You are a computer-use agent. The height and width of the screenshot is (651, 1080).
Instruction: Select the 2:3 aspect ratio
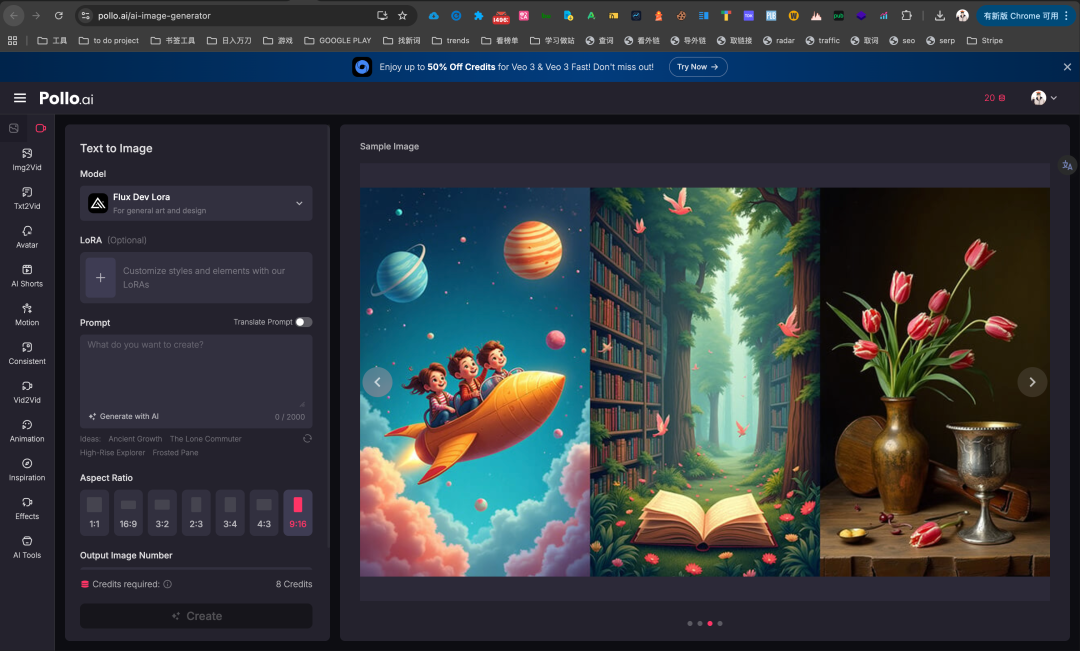(x=196, y=513)
